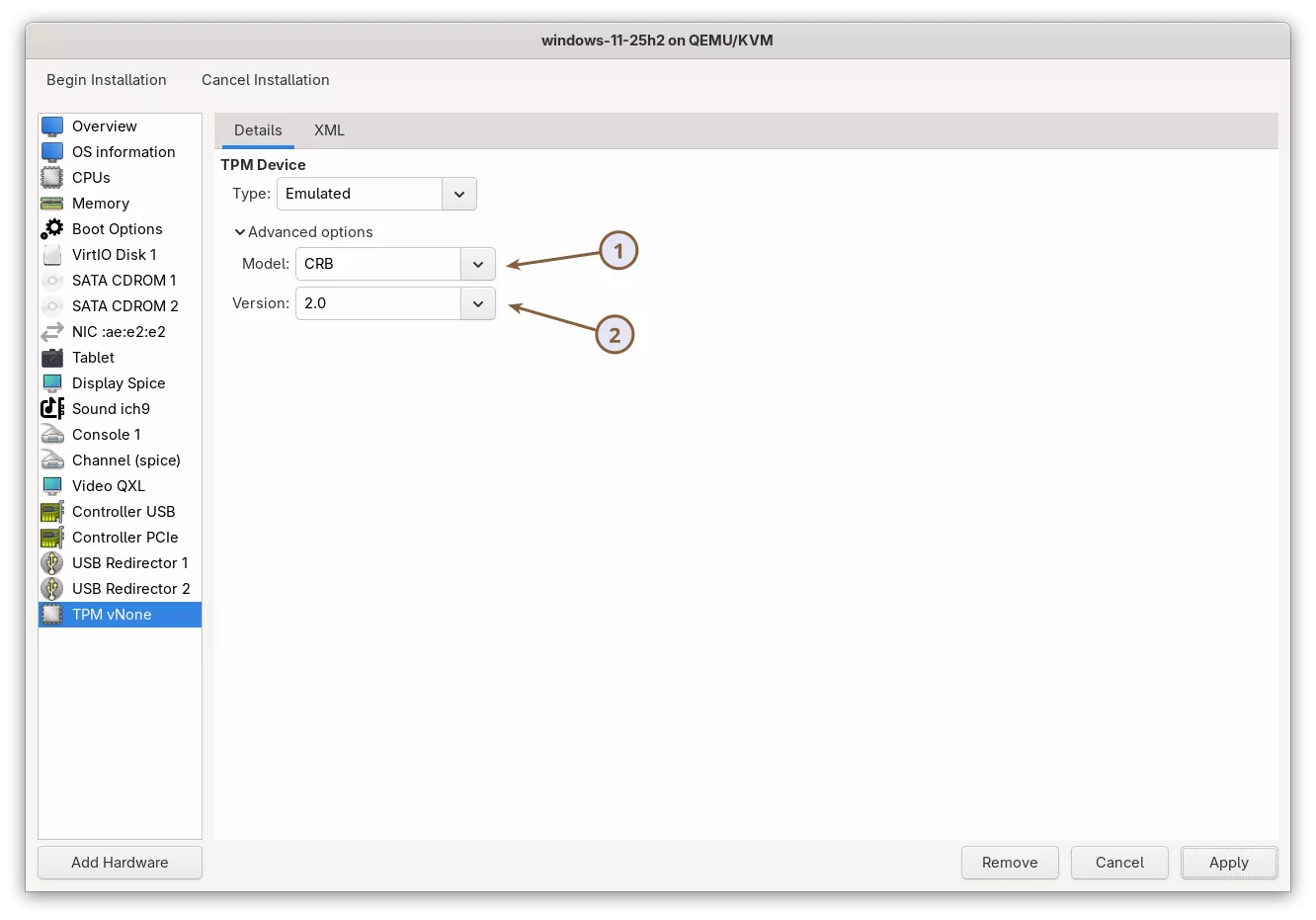Click the Tablet device icon
Image resolution: width=1316 pixels, height=920 pixels.
pos(52,358)
